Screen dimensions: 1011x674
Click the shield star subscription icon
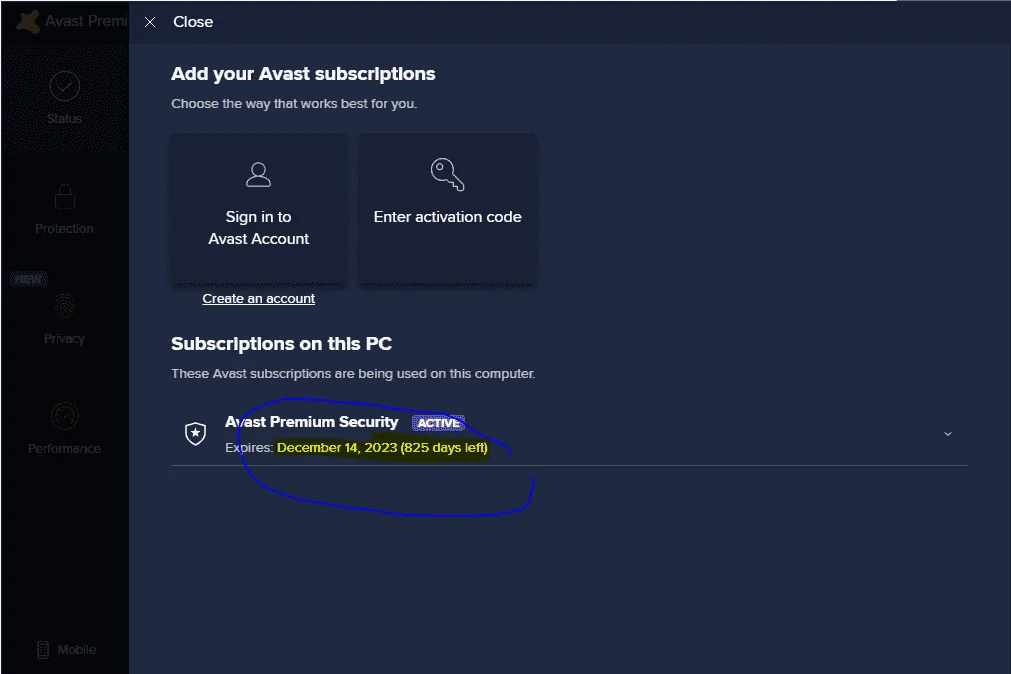pos(195,433)
